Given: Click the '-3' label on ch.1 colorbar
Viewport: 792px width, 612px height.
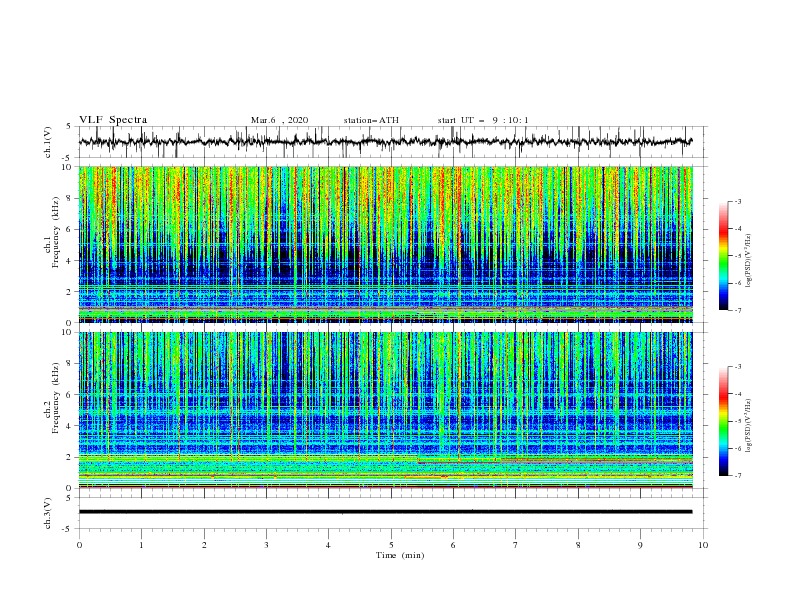Looking at the screenshot, I should (x=737, y=201).
